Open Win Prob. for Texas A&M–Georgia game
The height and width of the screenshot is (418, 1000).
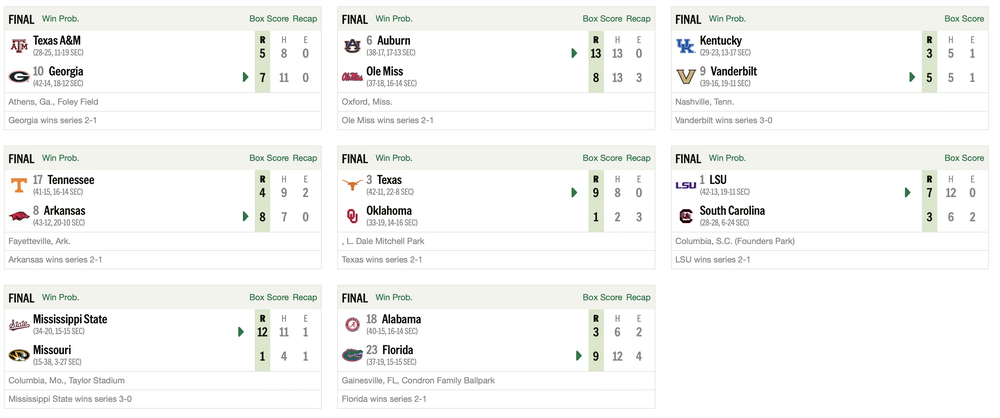pyautogui.click(x=62, y=18)
